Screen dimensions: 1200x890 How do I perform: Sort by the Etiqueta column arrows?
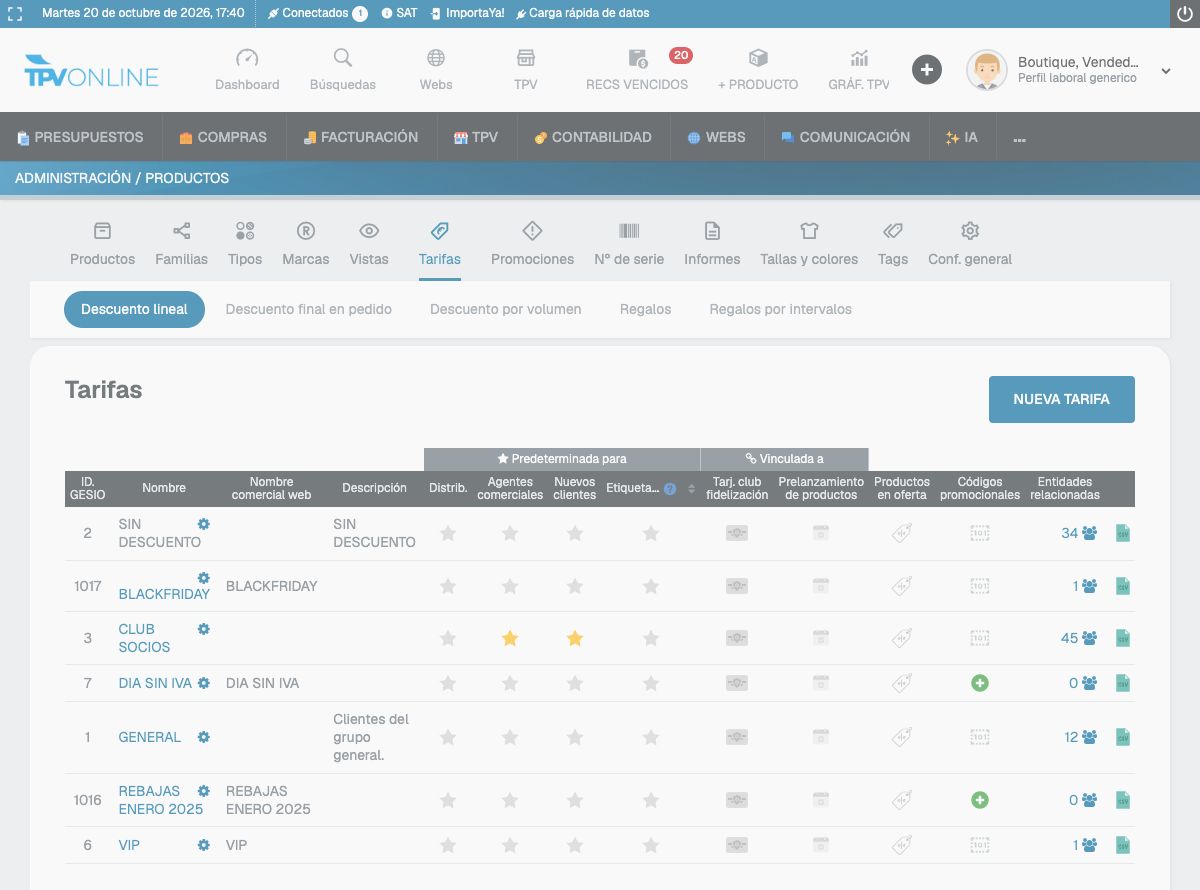tap(691, 489)
